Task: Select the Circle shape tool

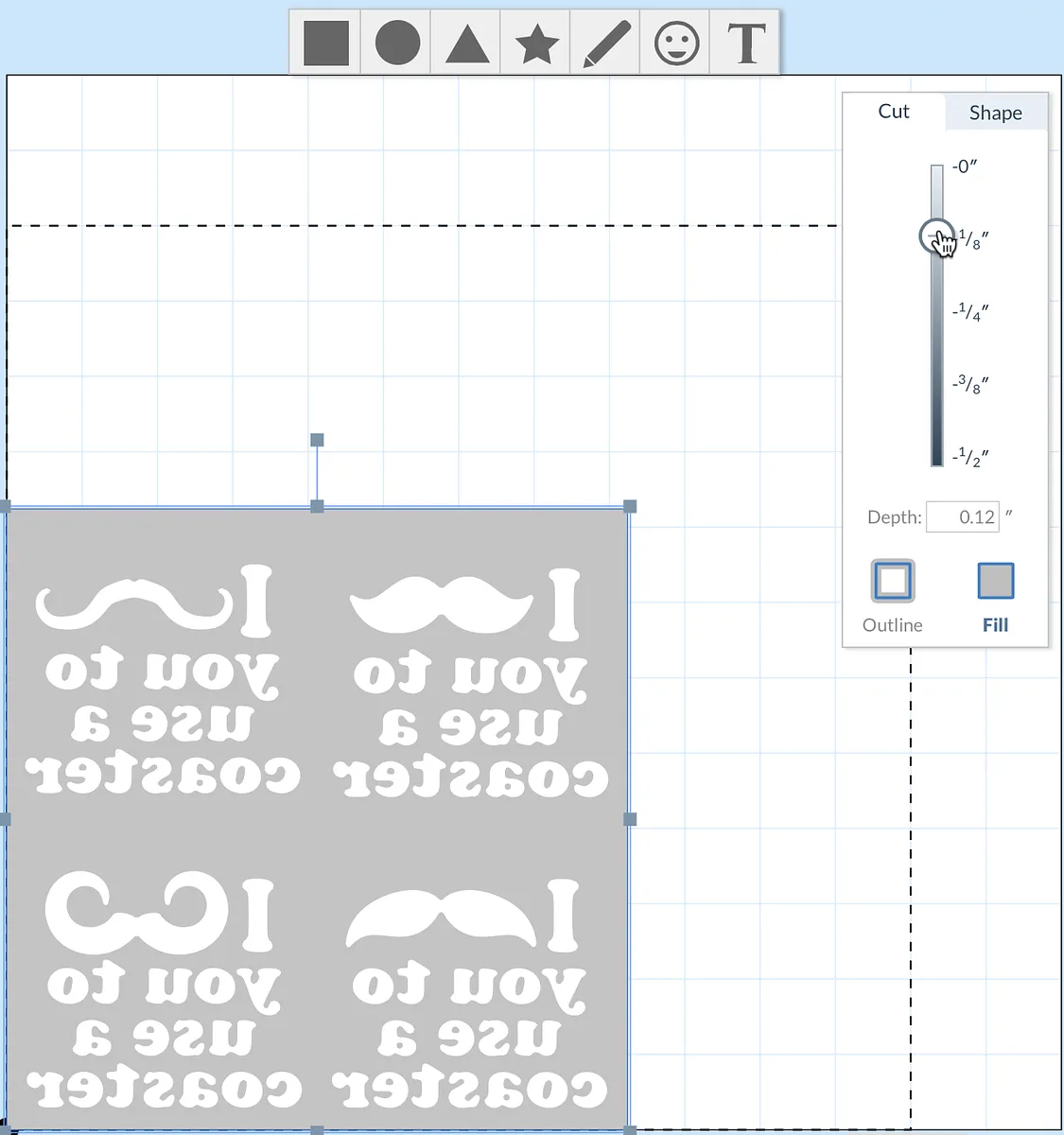Action: pyautogui.click(x=396, y=44)
